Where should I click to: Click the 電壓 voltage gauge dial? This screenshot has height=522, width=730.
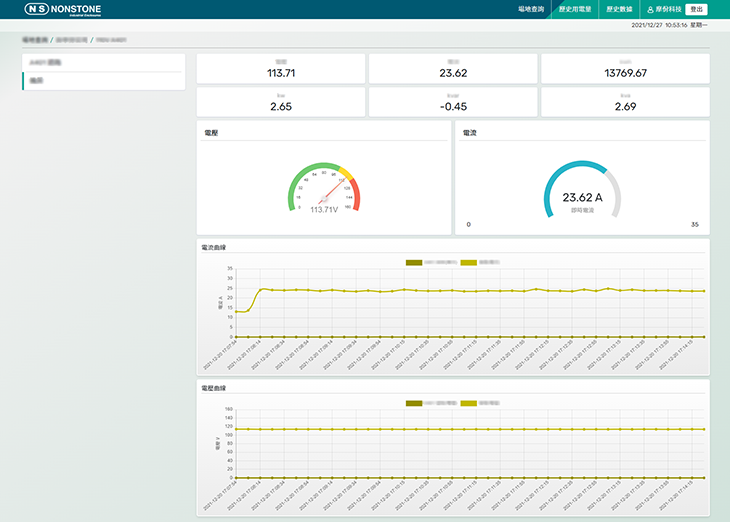(x=324, y=186)
